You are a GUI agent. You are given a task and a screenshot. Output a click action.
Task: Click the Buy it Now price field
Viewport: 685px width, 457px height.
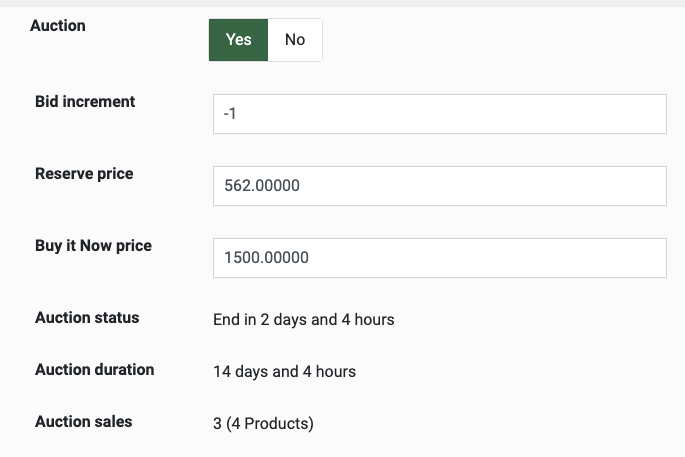pos(439,258)
